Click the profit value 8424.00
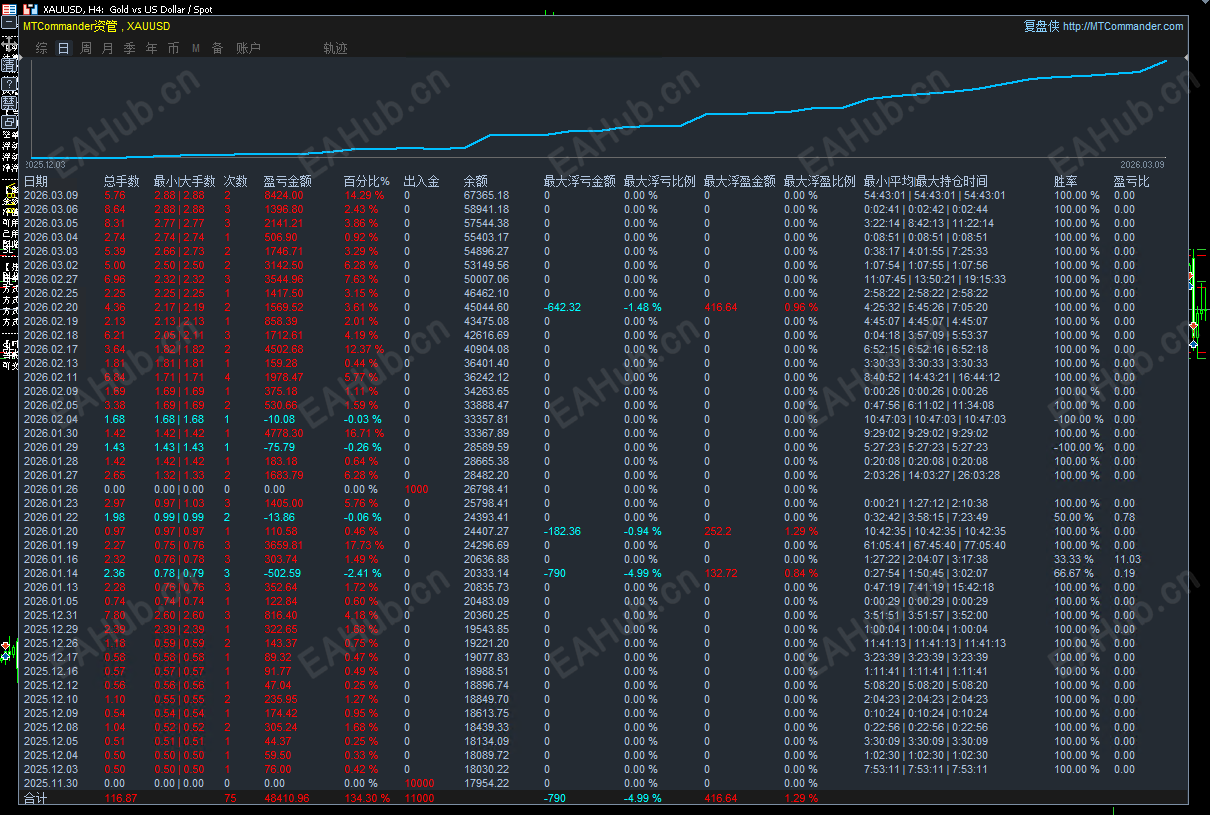1210x815 pixels. 283,195
